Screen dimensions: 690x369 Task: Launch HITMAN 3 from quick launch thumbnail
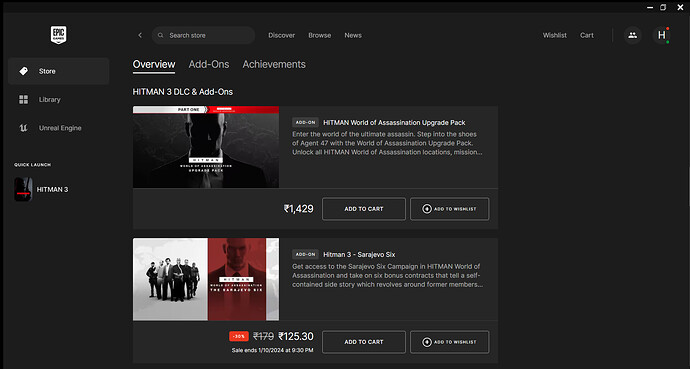coord(23,190)
